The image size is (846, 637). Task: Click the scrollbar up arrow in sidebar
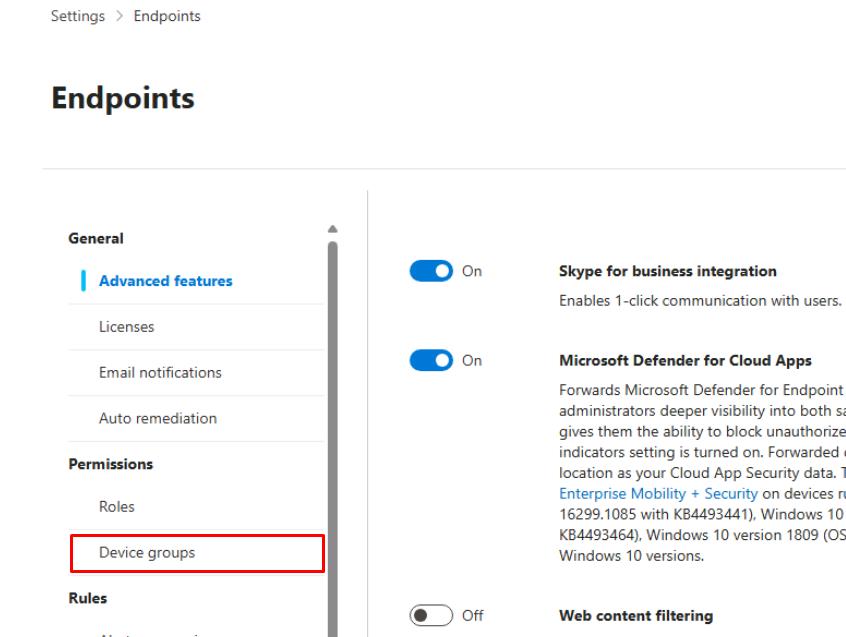333,229
